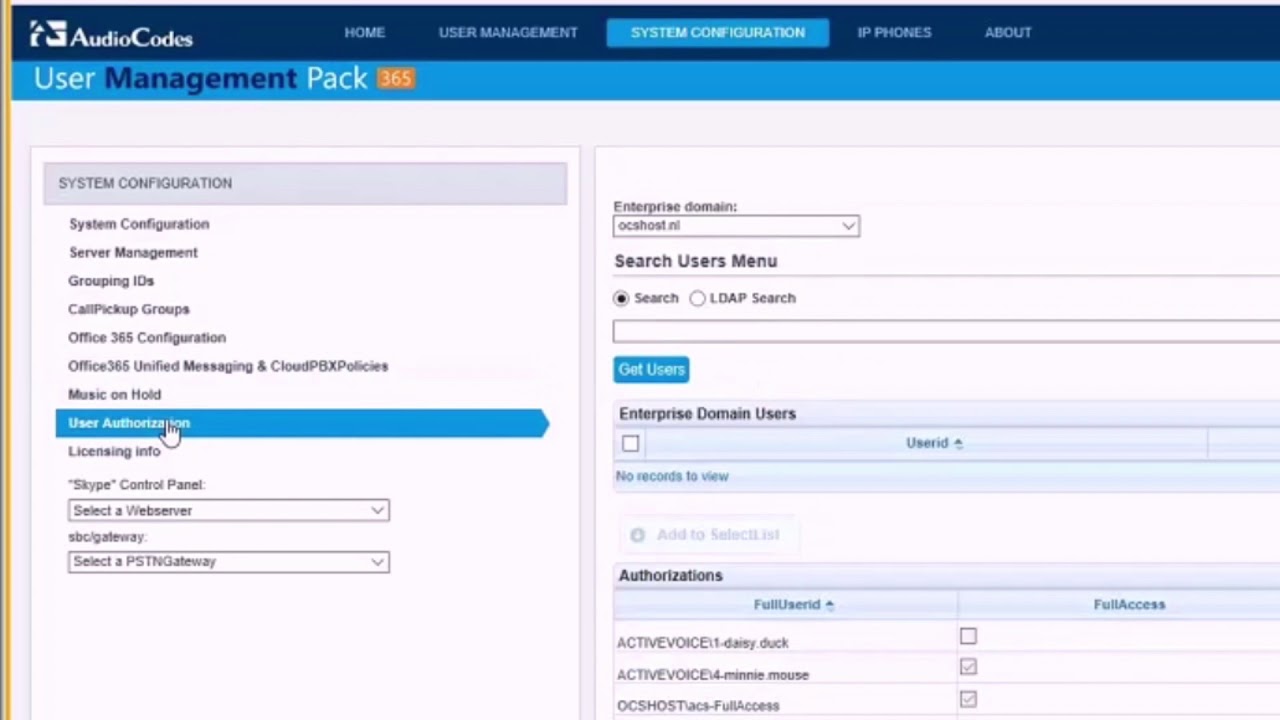Screen dimensions: 1280x720
Task: Toggle FullAccess for 1-daisy.duck
Action: [x=968, y=636]
